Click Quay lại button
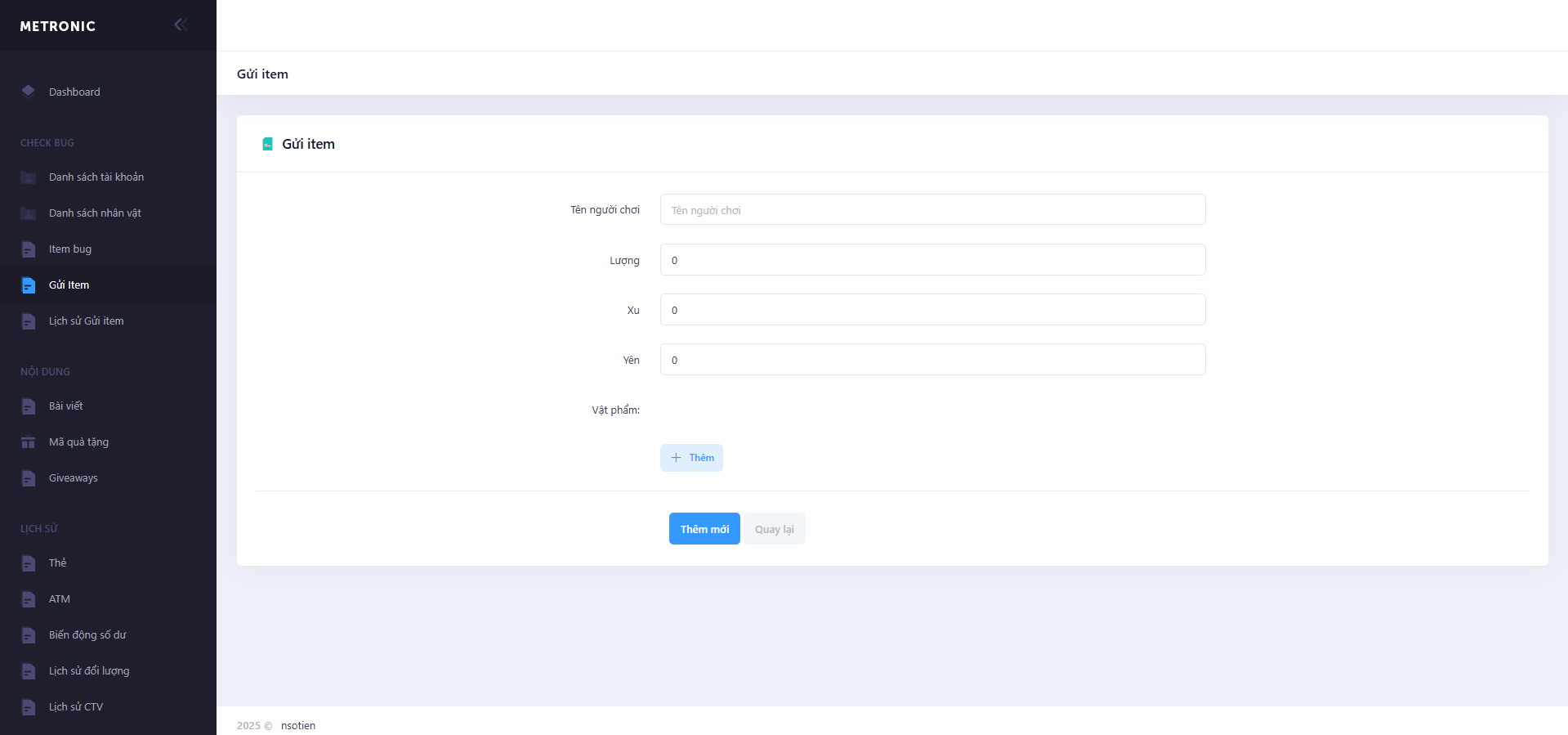1568x735 pixels. pyautogui.click(x=774, y=529)
